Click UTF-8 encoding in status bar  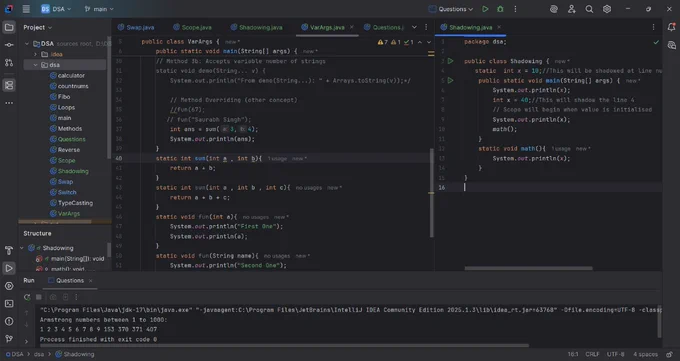[615, 354]
